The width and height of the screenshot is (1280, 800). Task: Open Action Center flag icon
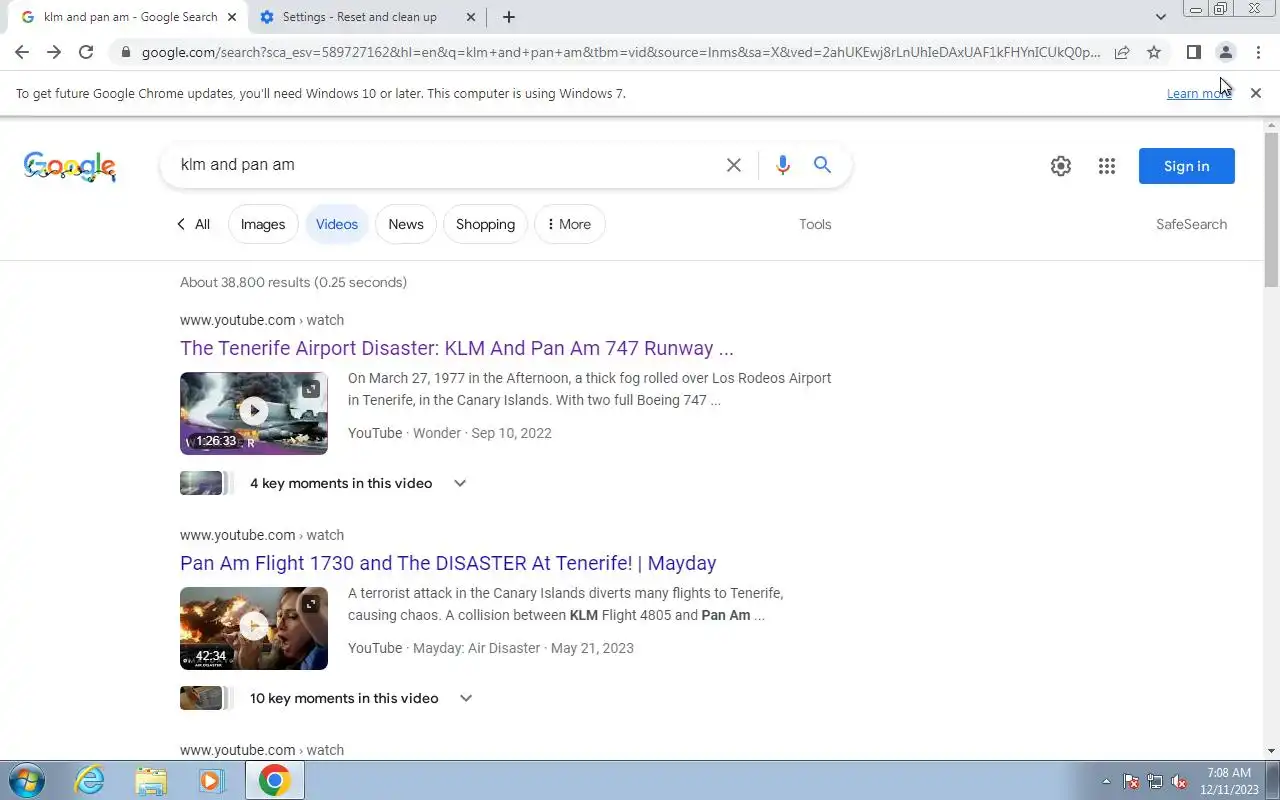coord(1131,781)
